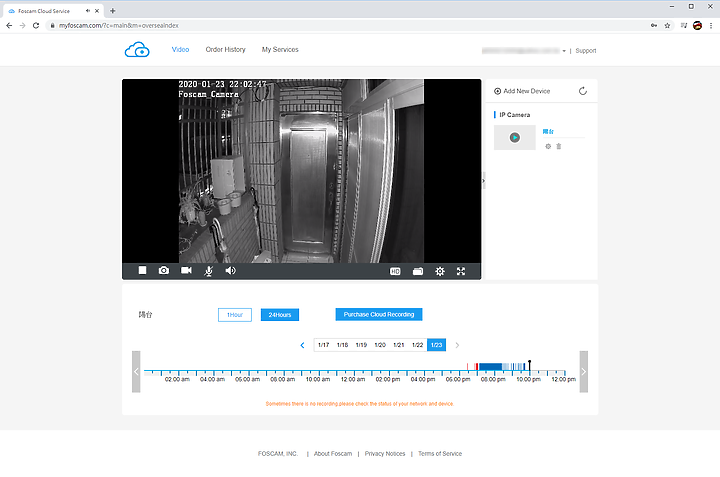Open the Support link
Image resolution: width=720 pixels, height=477 pixels.
coord(586,51)
